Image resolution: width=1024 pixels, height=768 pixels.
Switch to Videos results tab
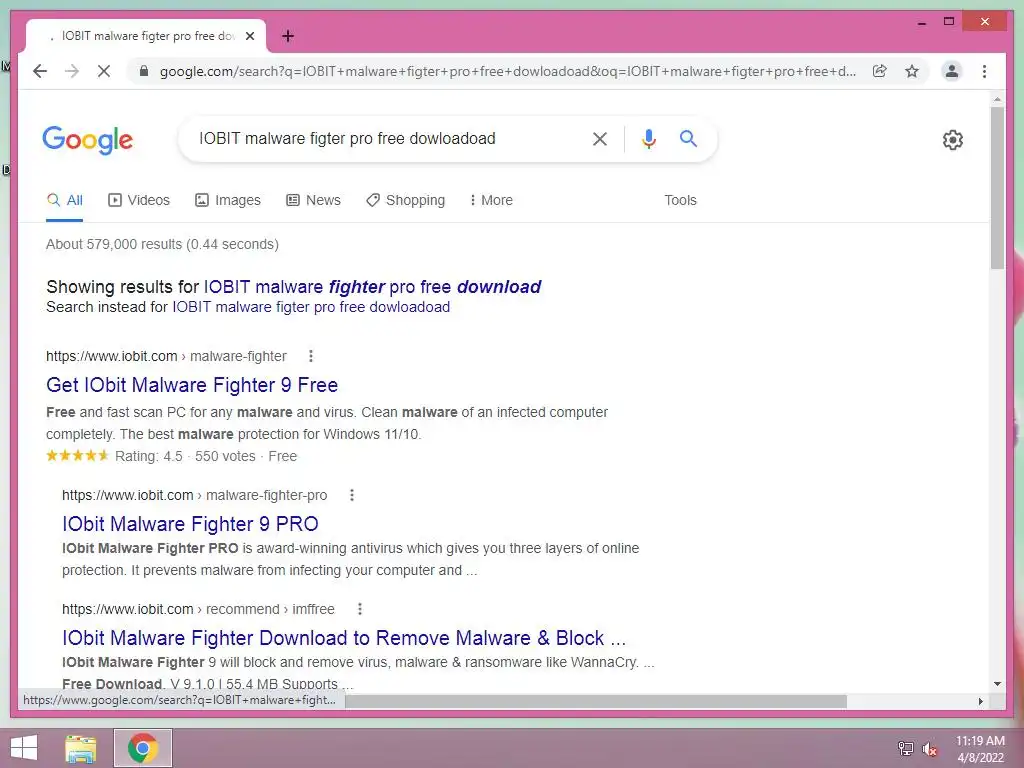tap(138, 200)
